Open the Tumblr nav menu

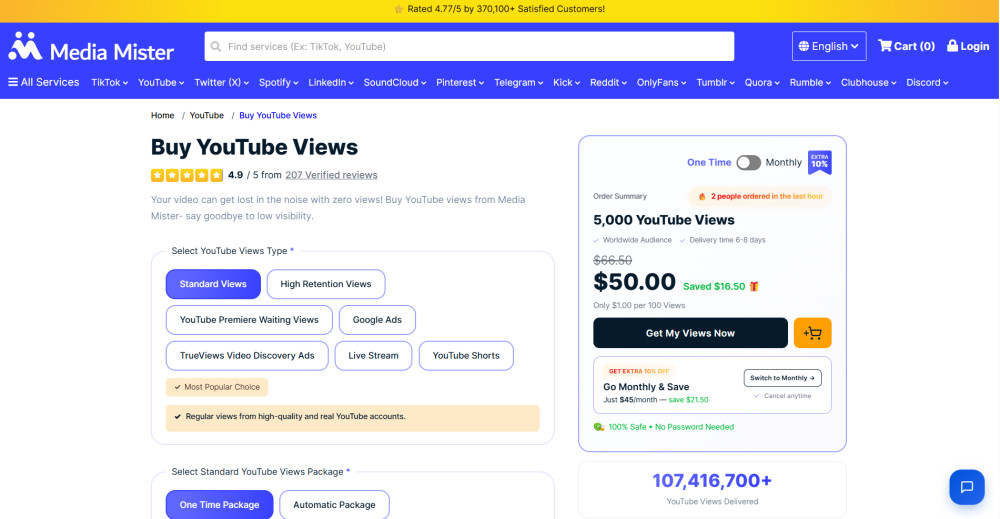(x=716, y=82)
